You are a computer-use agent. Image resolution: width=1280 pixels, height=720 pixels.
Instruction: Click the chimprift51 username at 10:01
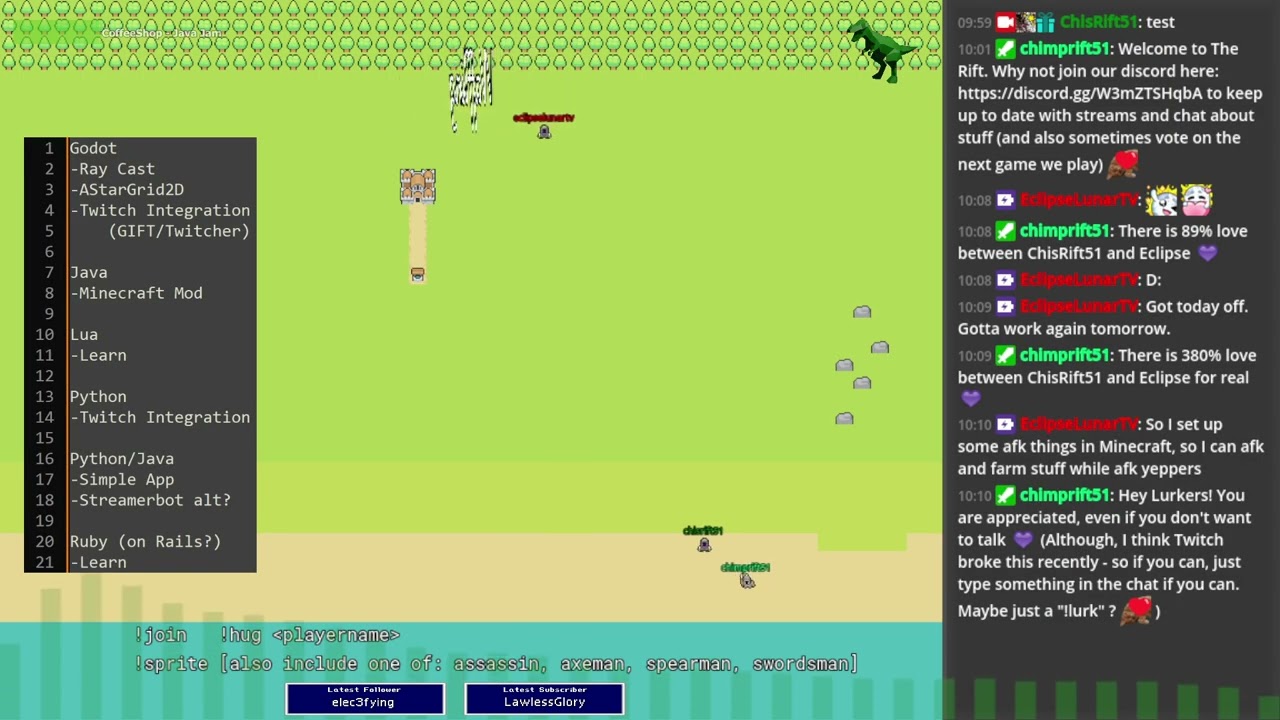click(x=1064, y=49)
